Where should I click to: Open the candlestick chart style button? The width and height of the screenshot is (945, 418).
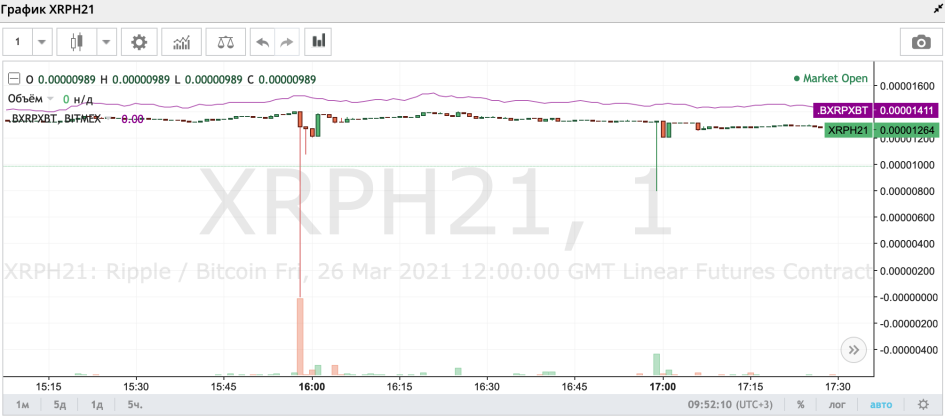click(x=76, y=42)
